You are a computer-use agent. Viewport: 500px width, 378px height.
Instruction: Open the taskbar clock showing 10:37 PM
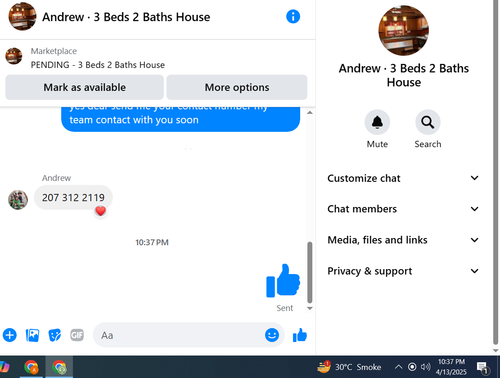click(x=451, y=367)
